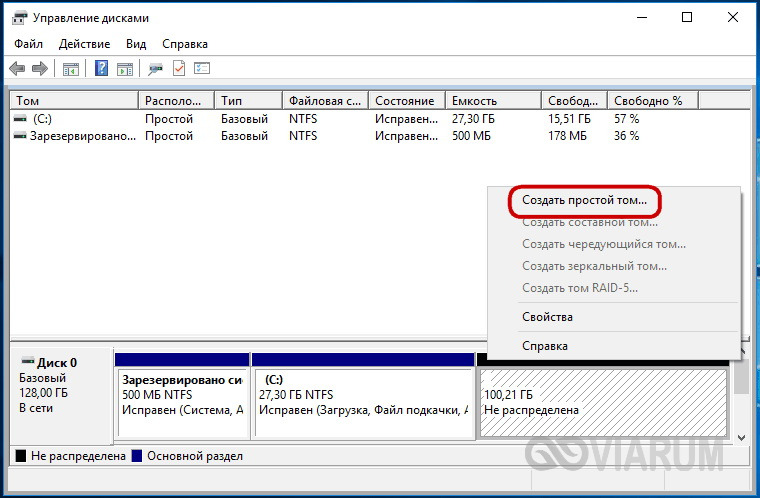Click the disk connection toolbar icon

point(155,69)
